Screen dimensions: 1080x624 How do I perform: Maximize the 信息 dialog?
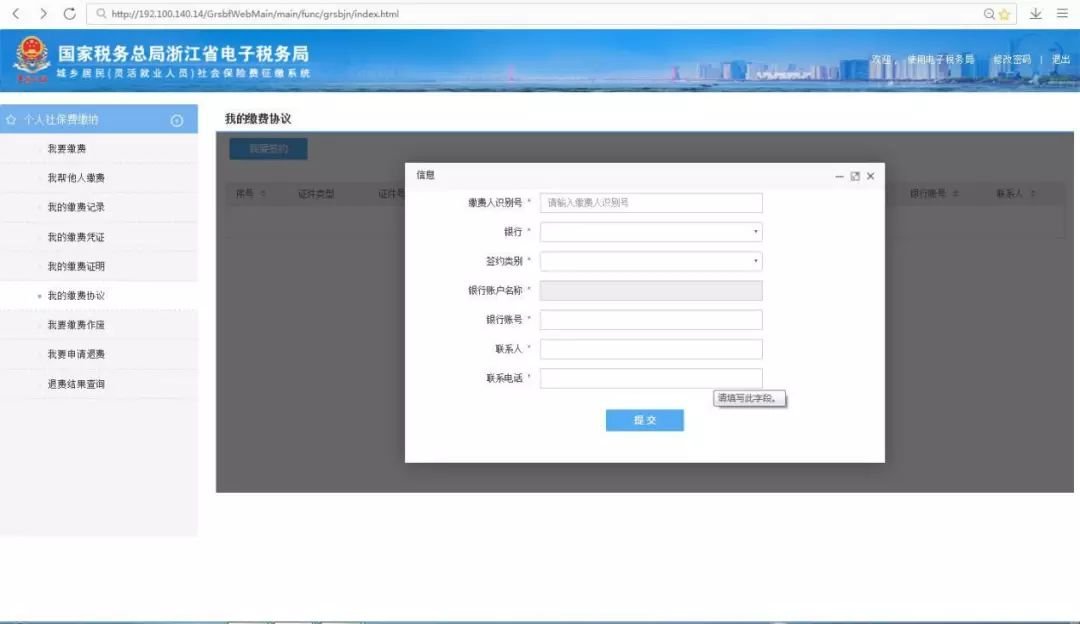(x=855, y=176)
